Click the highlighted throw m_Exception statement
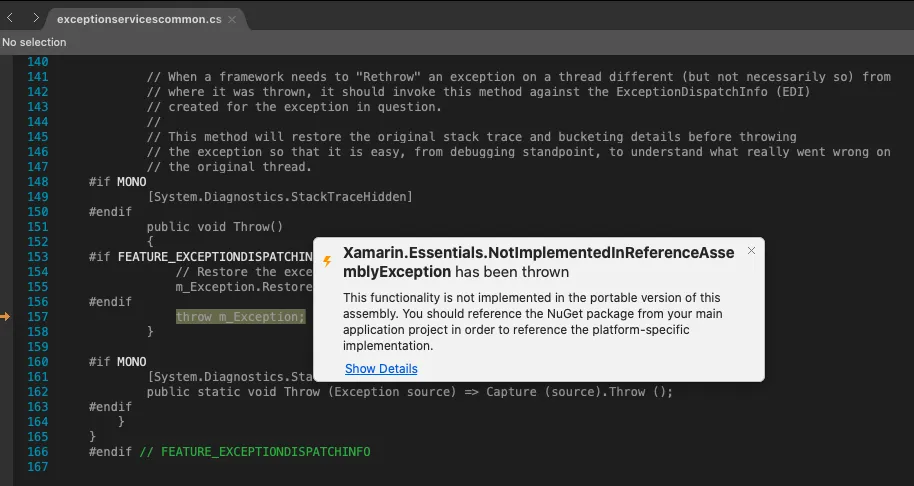 pyautogui.click(x=240, y=317)
